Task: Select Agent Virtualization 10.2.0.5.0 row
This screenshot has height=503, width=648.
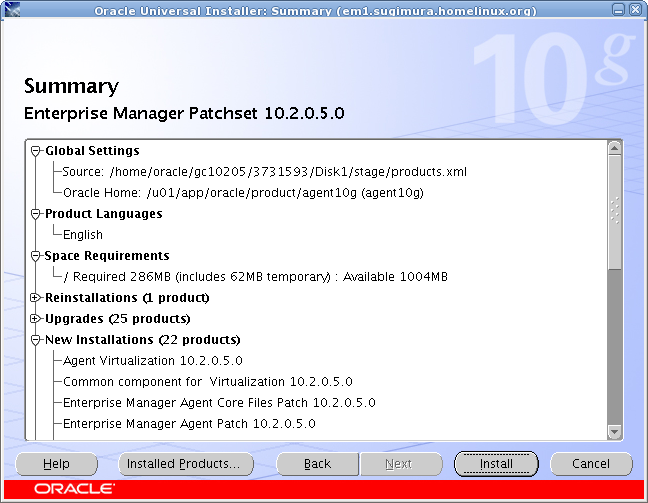Action: pyautogui.click(x=152, y=361)
